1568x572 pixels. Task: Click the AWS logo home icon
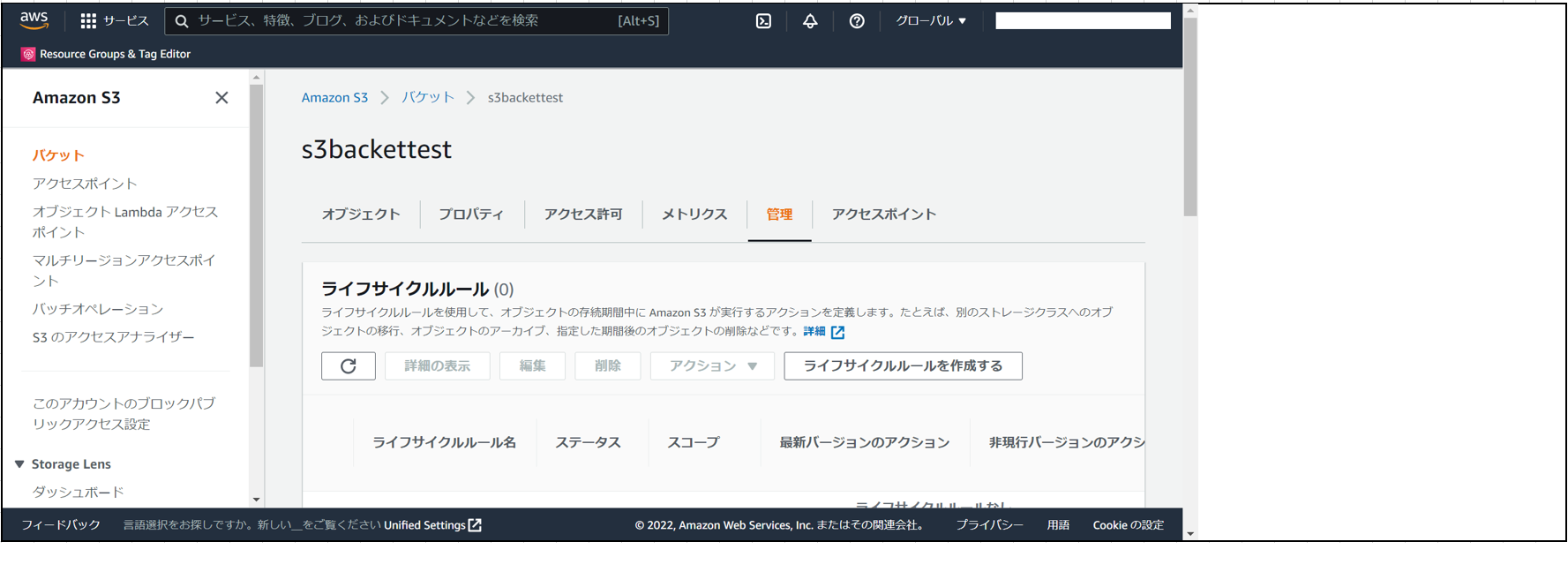pyautogui.click(x=34, y=20)
